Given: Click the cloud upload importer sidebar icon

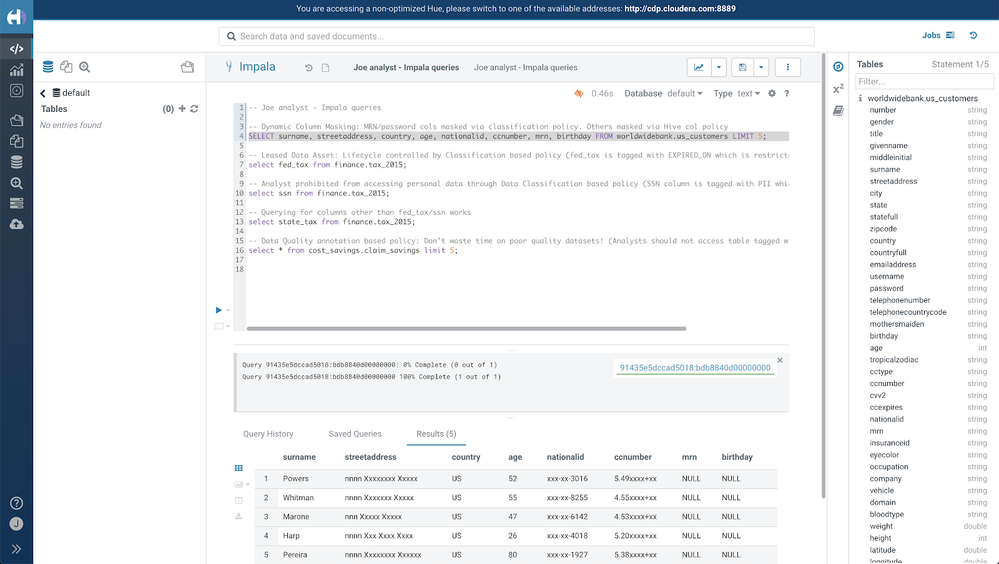Looking at the screenshot, I should (x=16, y=225).
